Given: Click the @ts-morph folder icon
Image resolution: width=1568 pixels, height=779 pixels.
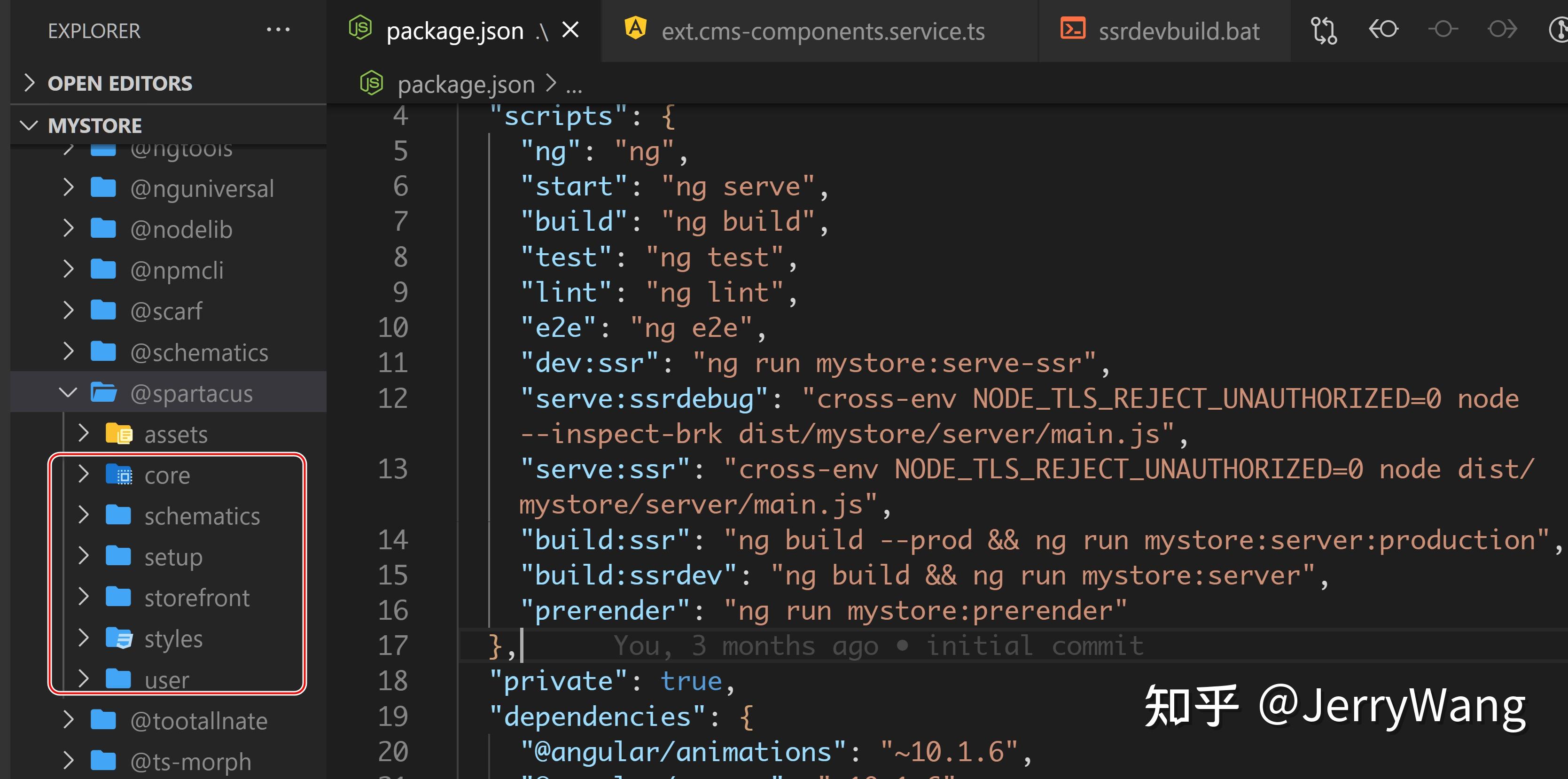Looking at the screenshot, I should [x=103, y=760].
